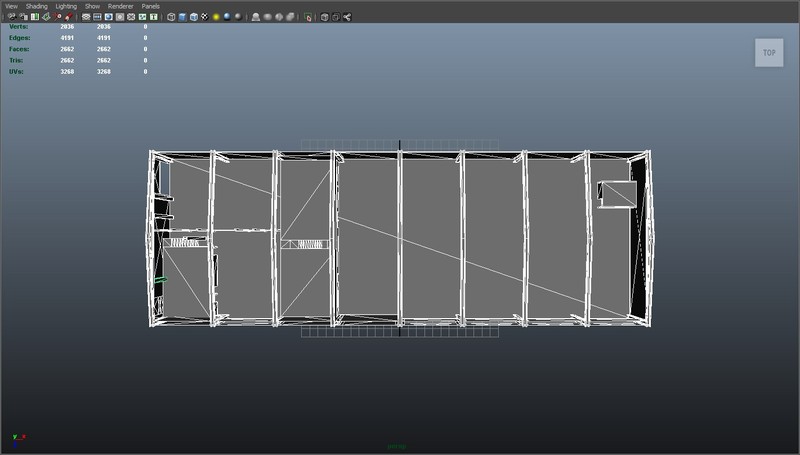
Task: Expand the Renderer menu
Action: [x=120, y=6]
